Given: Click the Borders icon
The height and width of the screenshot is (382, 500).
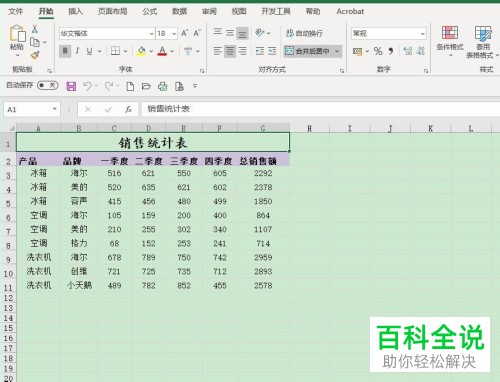Looking at the screenshot, I should tap(115, 51).
